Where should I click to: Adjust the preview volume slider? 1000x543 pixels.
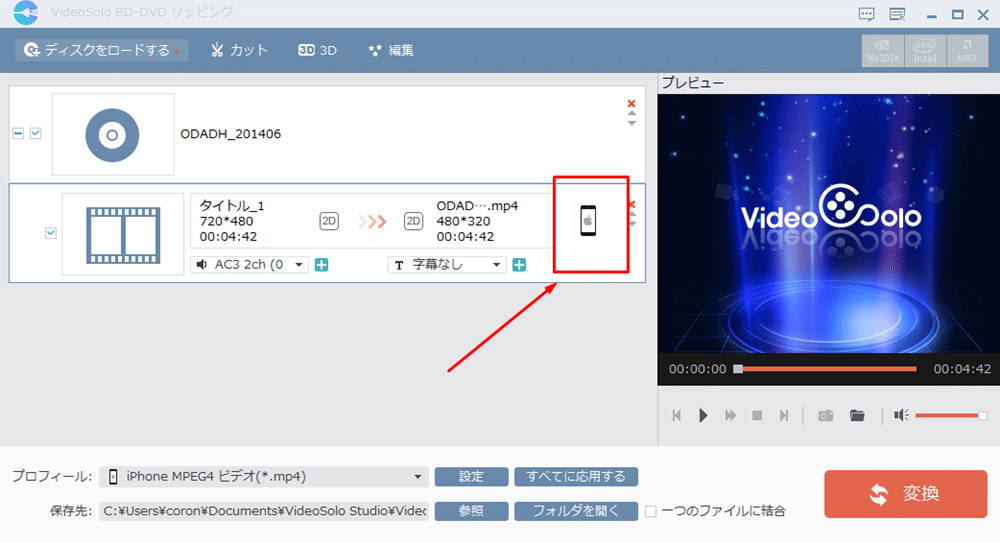tap(951, 415)
